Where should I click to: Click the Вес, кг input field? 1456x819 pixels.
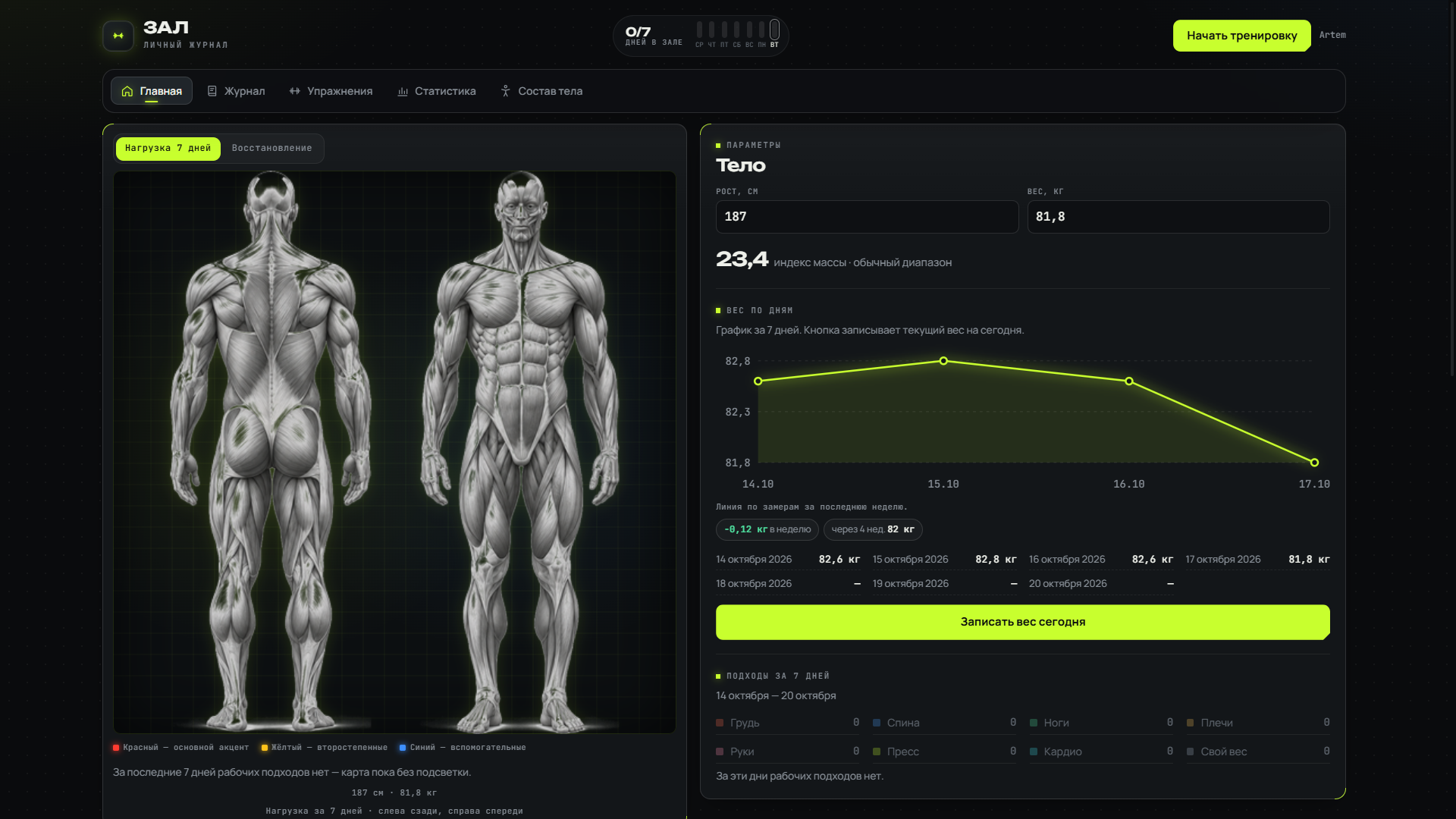coord(1178,217)
